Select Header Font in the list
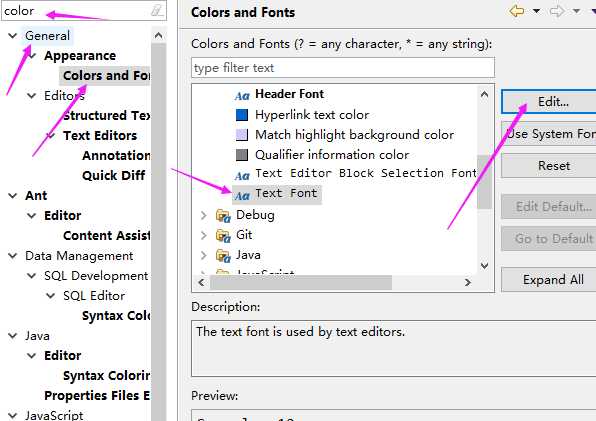 point(289,94)
